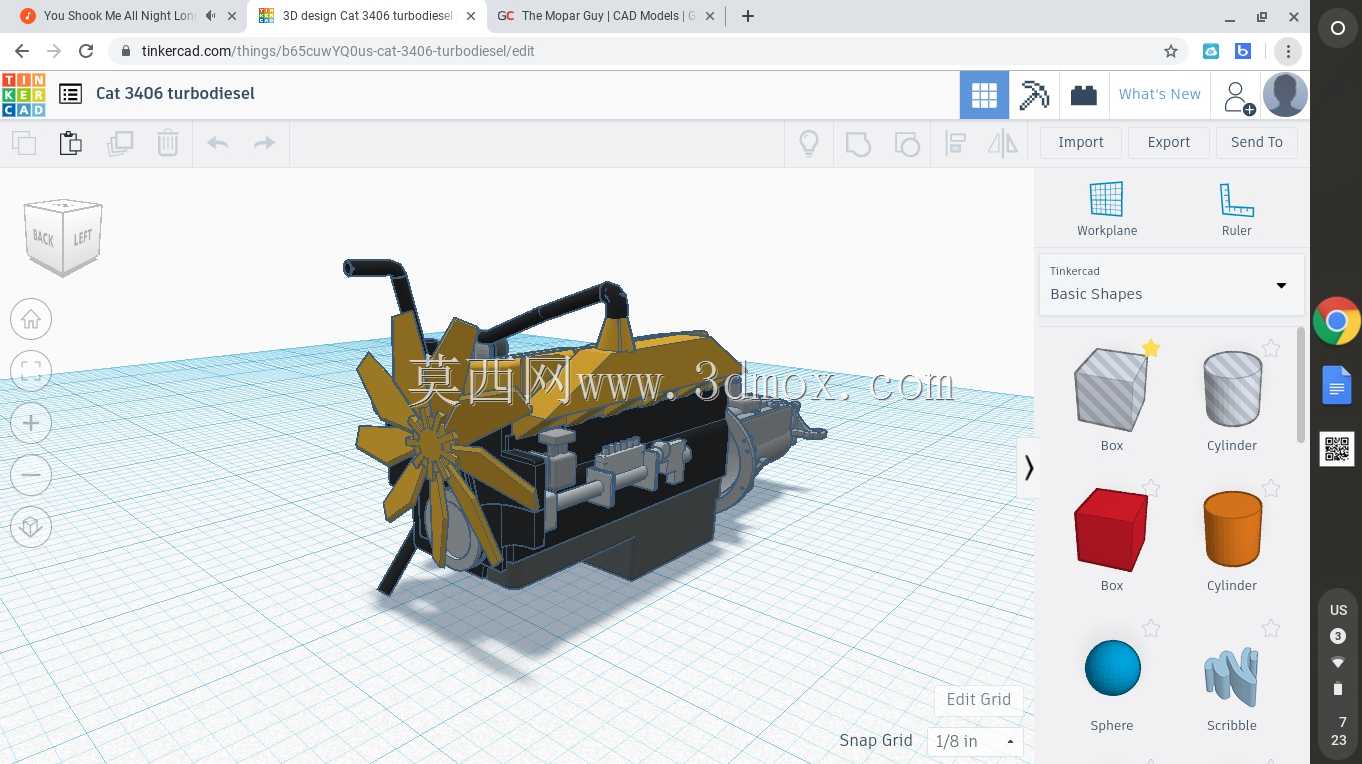Click the Delete trash can icon
The height and width of the screenshot is (764, 1362).
pos(168,143)
